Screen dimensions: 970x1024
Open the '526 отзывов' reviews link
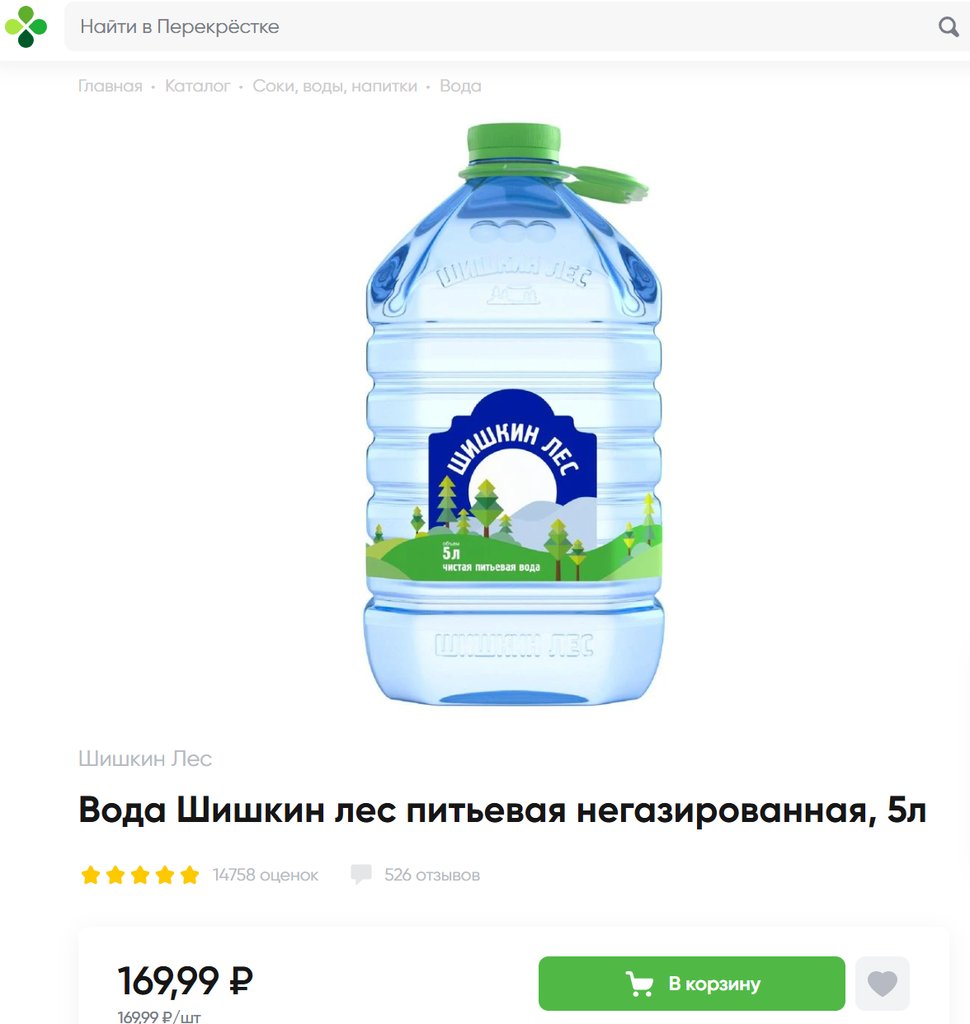(x=432, y=874)
